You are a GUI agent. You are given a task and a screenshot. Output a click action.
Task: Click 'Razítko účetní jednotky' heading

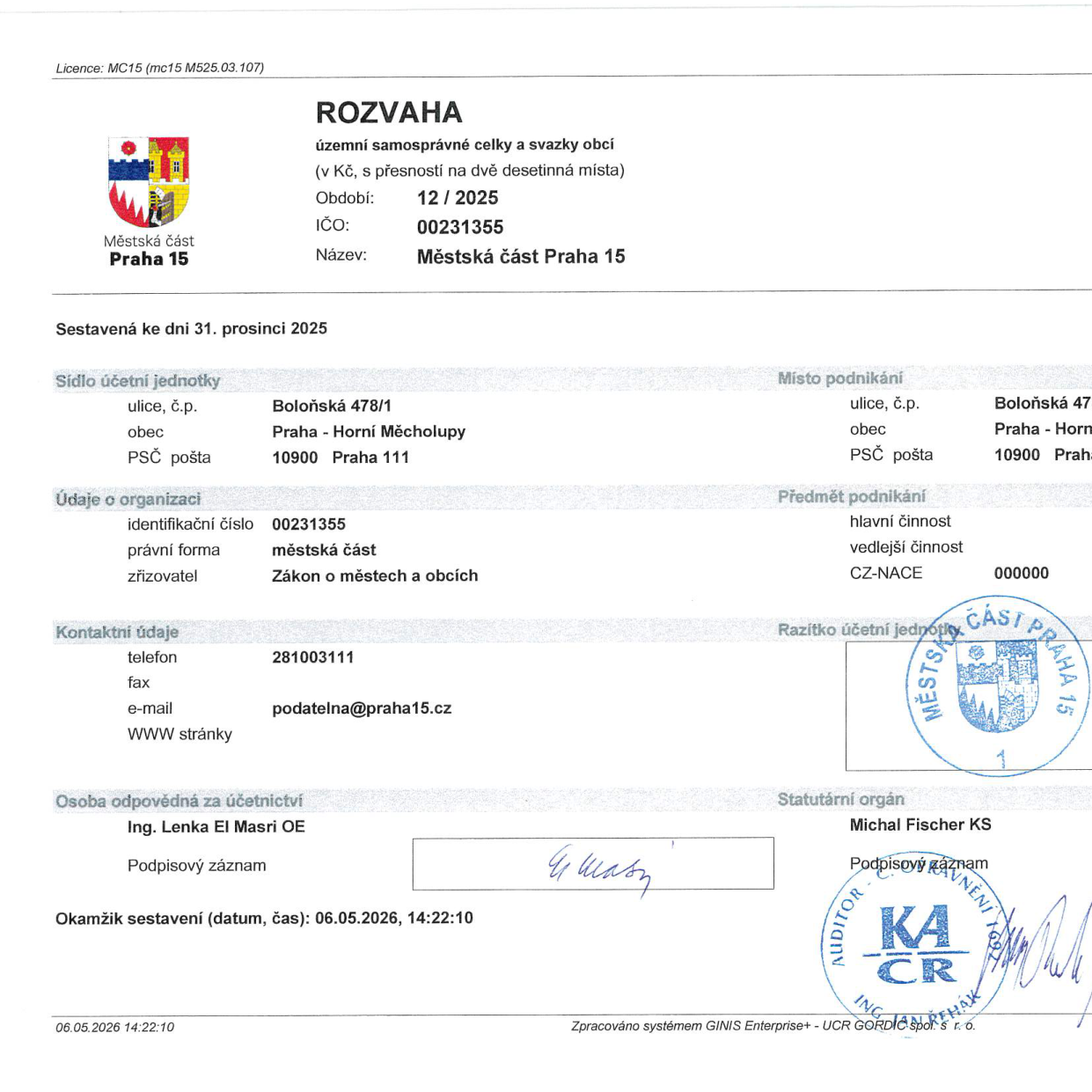(869, 630)
